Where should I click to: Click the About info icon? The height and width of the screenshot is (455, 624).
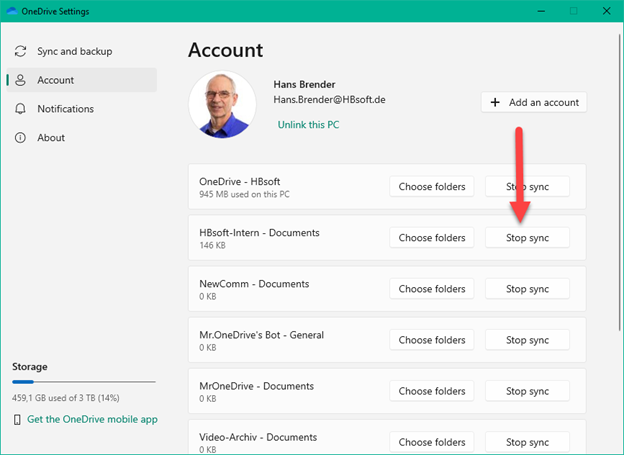tap(20, 138)
